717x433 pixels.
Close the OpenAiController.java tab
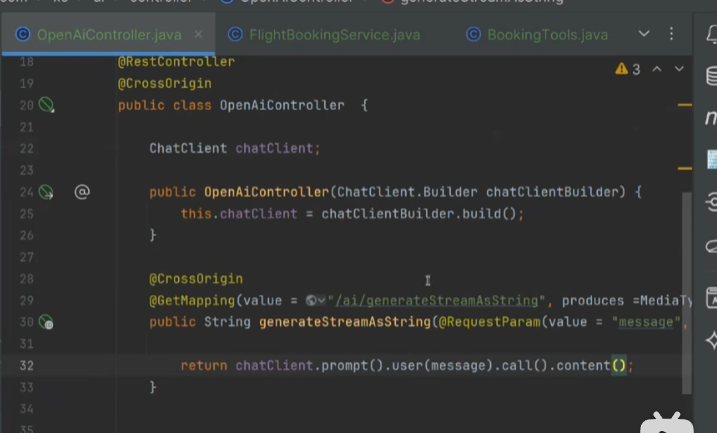[x=198, y=34]
